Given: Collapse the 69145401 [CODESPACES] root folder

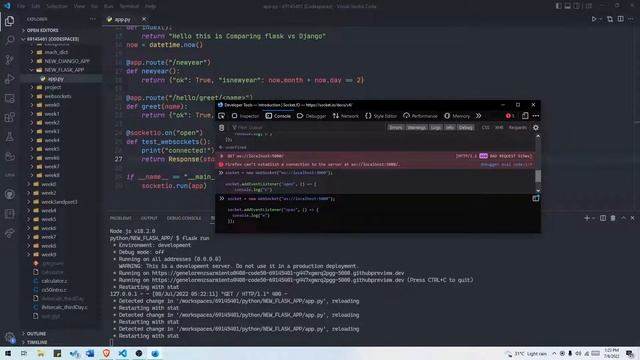Looking at the screenshot, I should [x=62, y=39].
